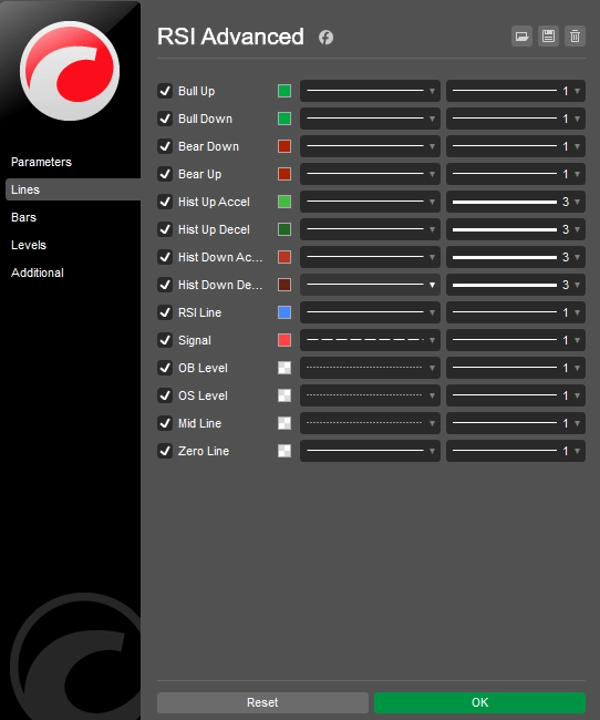Change the Hist Up Decel color swatch

click(284, 229)
